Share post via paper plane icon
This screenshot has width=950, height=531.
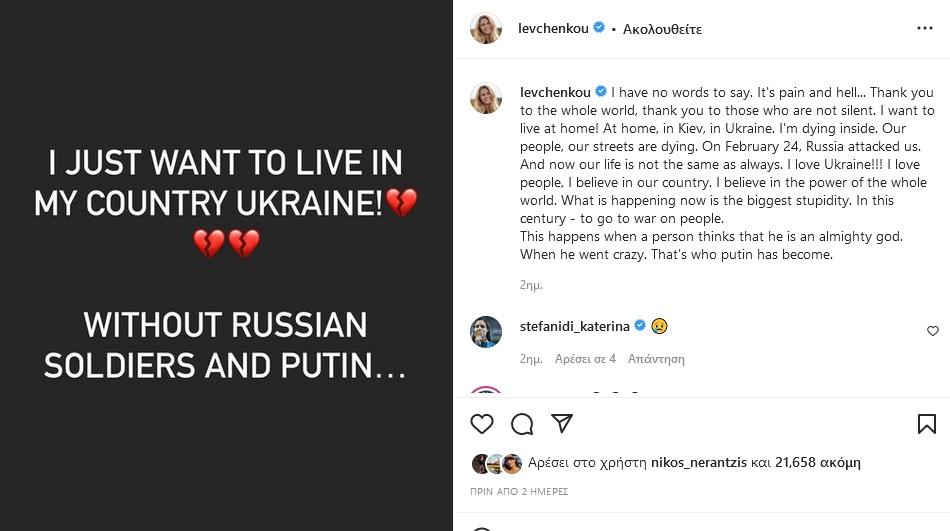point(562,424)
